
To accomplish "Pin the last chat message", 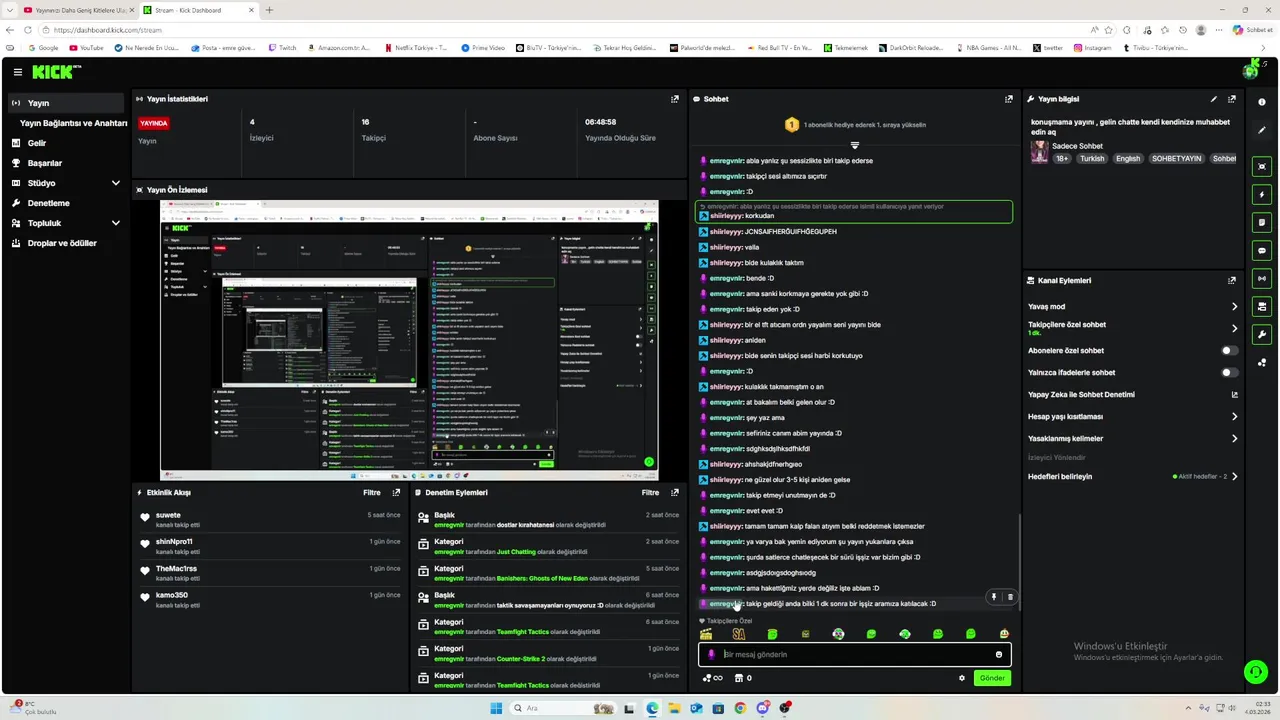I will click(993, 597).
